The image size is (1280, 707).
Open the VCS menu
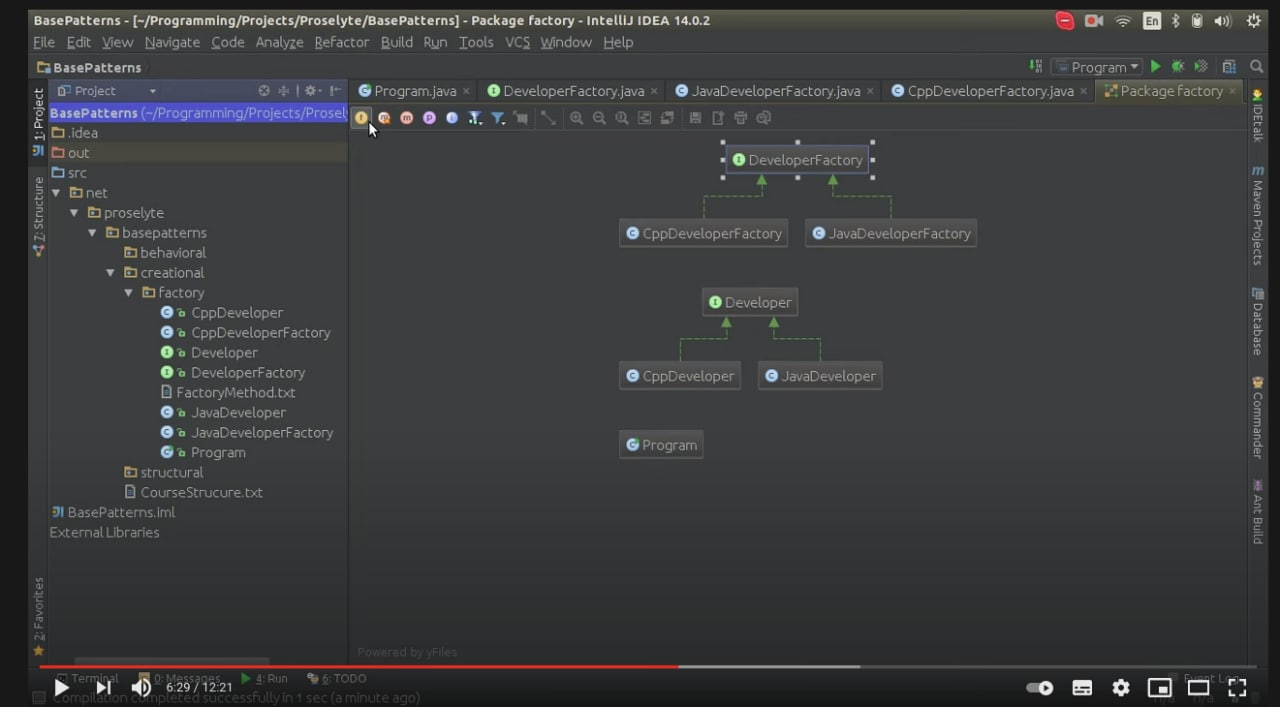click(x=517, y=42)
